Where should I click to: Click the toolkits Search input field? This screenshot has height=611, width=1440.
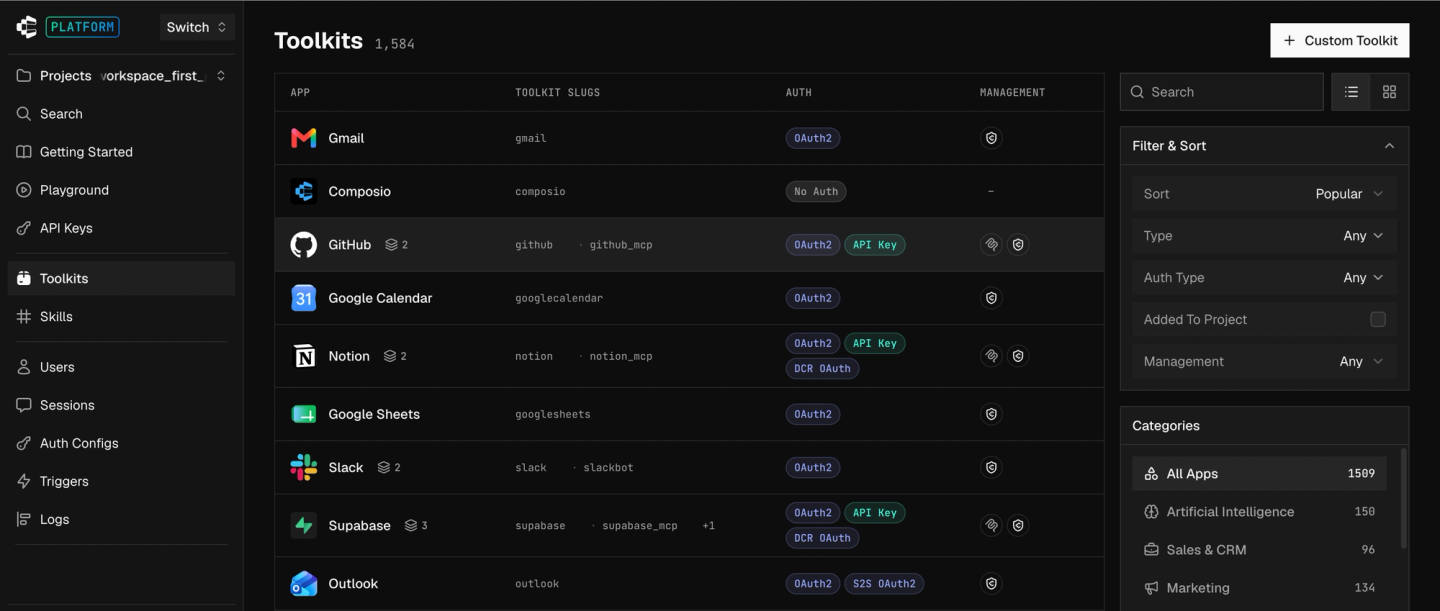(x=1221, y=92)
